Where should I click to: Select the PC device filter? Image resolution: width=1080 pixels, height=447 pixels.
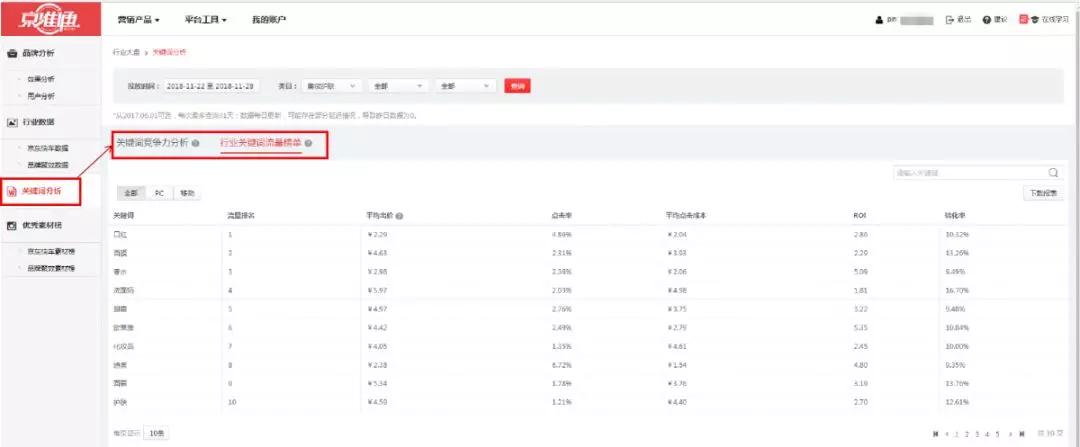[x=159, y=193]
